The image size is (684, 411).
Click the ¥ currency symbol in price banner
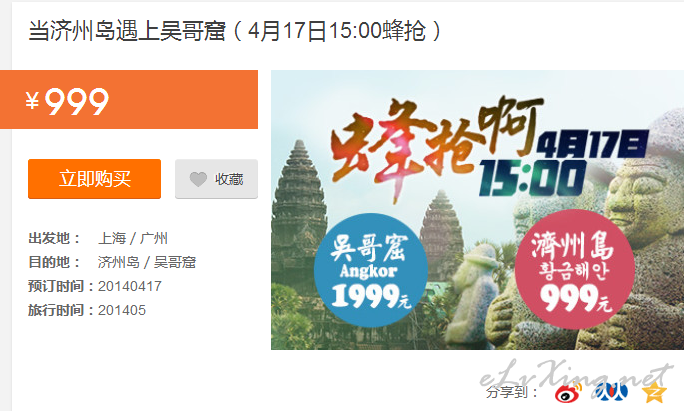pyautogui.click(x=32, y=101)
